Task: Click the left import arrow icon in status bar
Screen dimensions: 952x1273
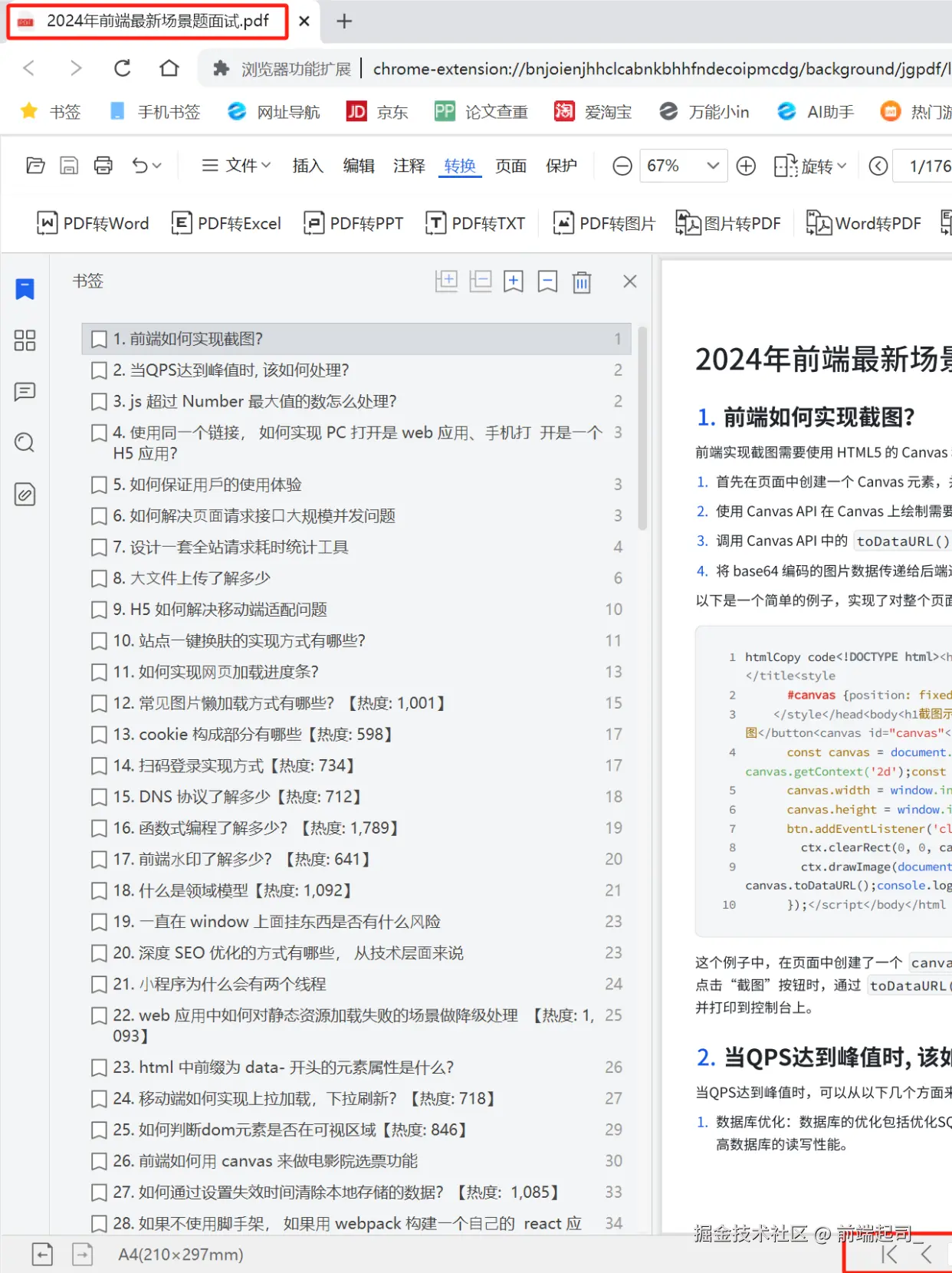Action: pyautogui.click(x=42, y=1255)
